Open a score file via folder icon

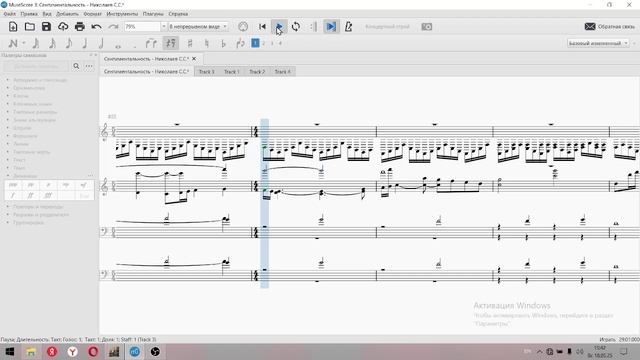(x=29, y=27)
